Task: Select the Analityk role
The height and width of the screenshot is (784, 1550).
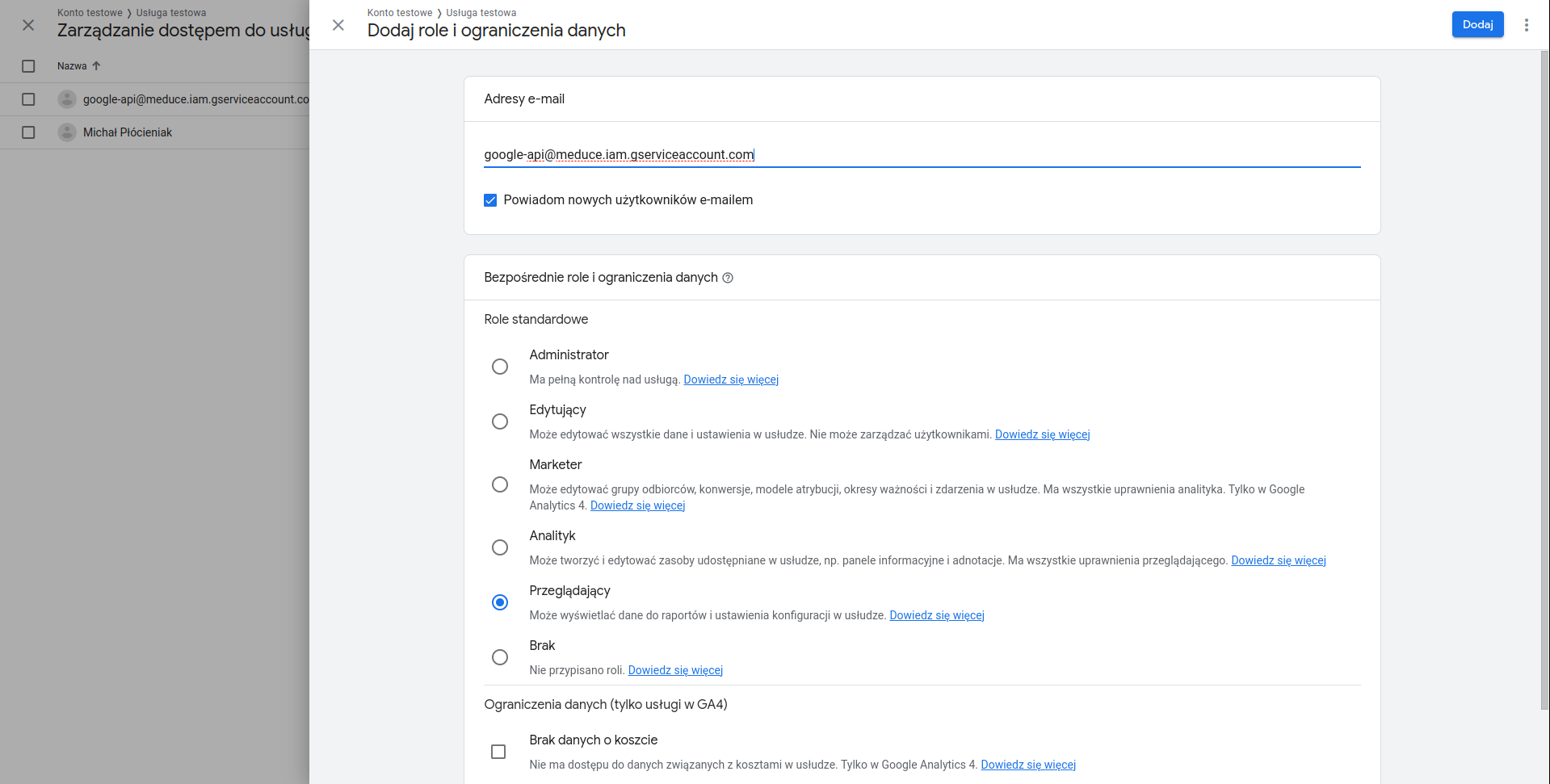Action: [500, 547]
